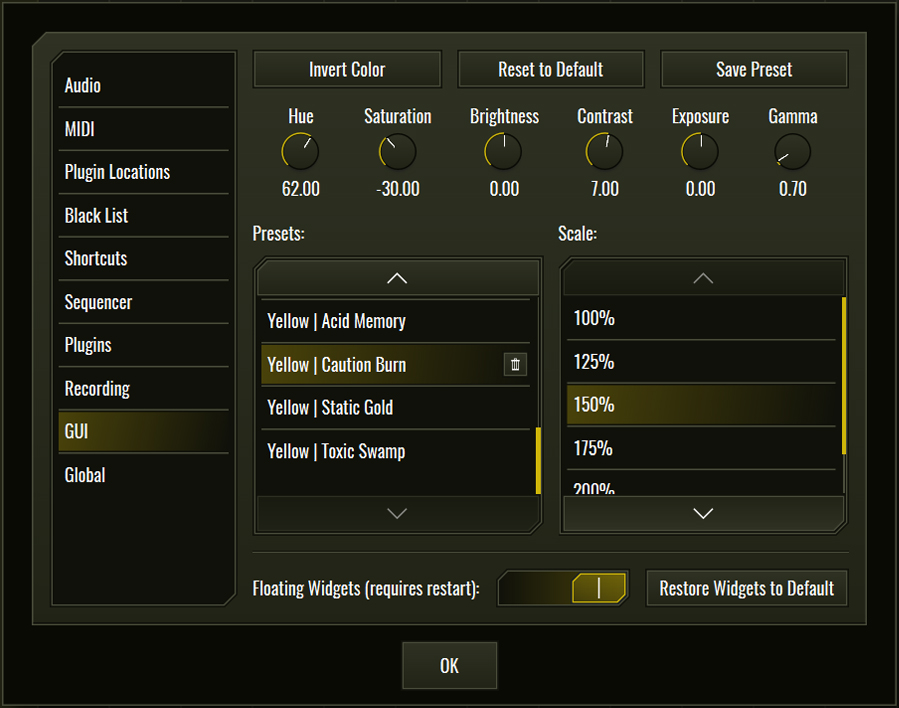Select the GUI settings tab
Screen dimensions: 899x708
click(x=143, y=432)
